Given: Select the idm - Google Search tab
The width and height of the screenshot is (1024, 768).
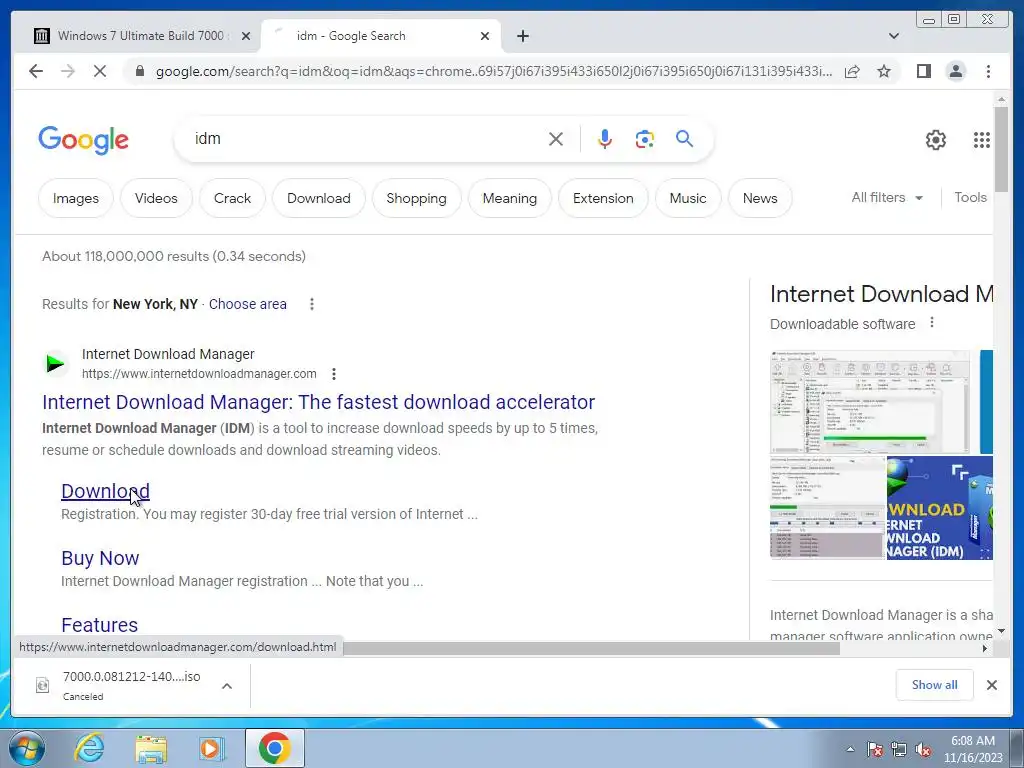Looking at the screenshot, I should (x=381, y=36).
